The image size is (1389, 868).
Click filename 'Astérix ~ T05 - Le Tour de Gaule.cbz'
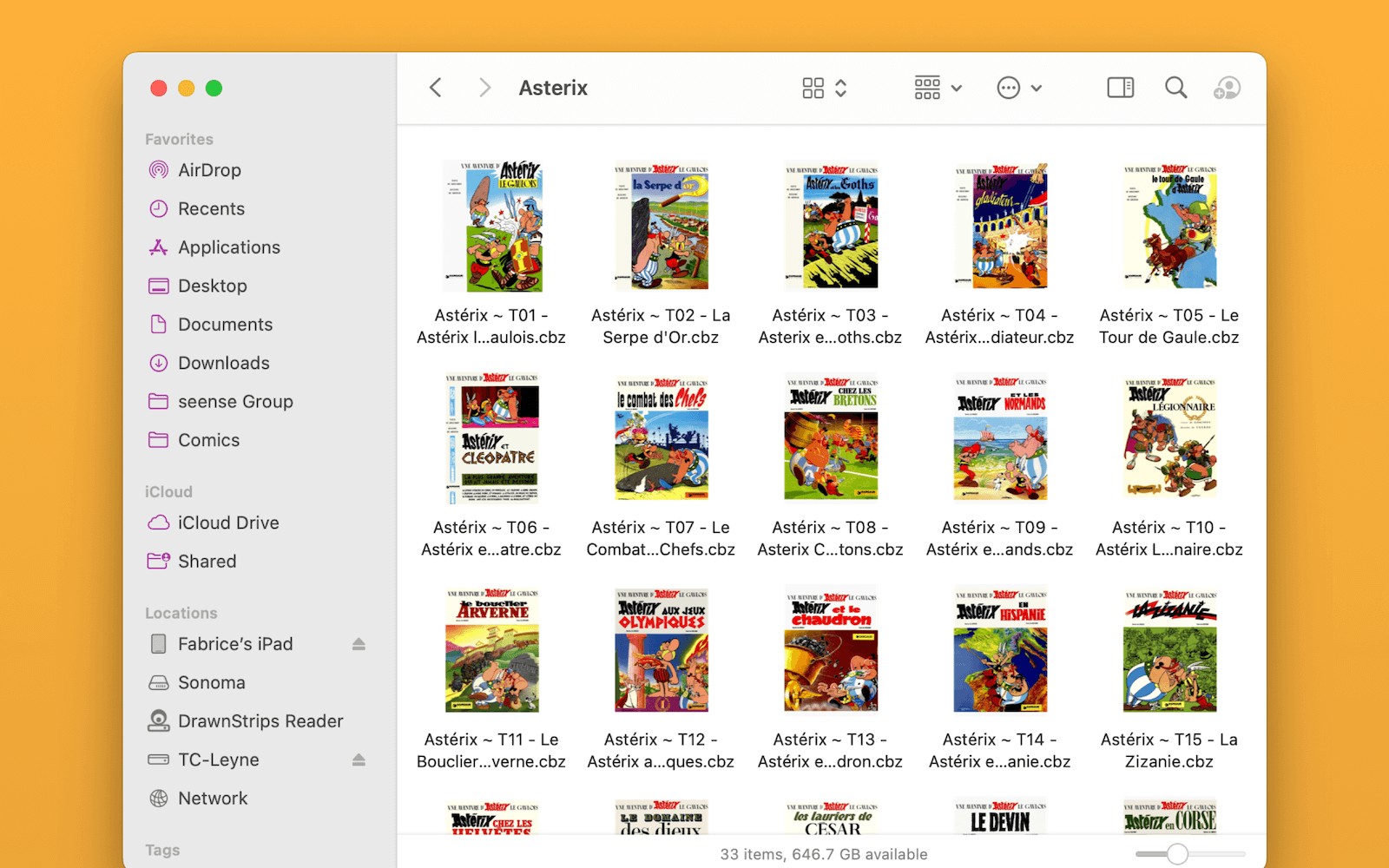click(x=1169, y=326)
